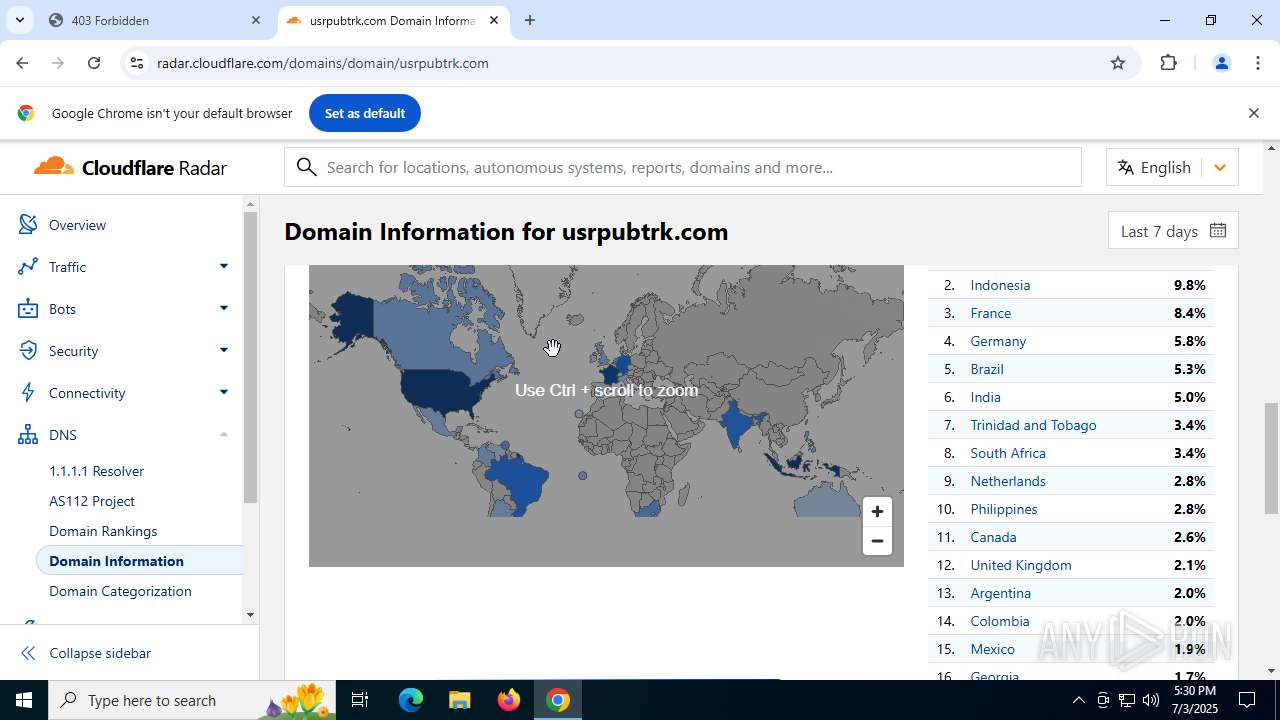Click the Security shield icon
This screenshot has height=720, width=1280.
(28, 351)
